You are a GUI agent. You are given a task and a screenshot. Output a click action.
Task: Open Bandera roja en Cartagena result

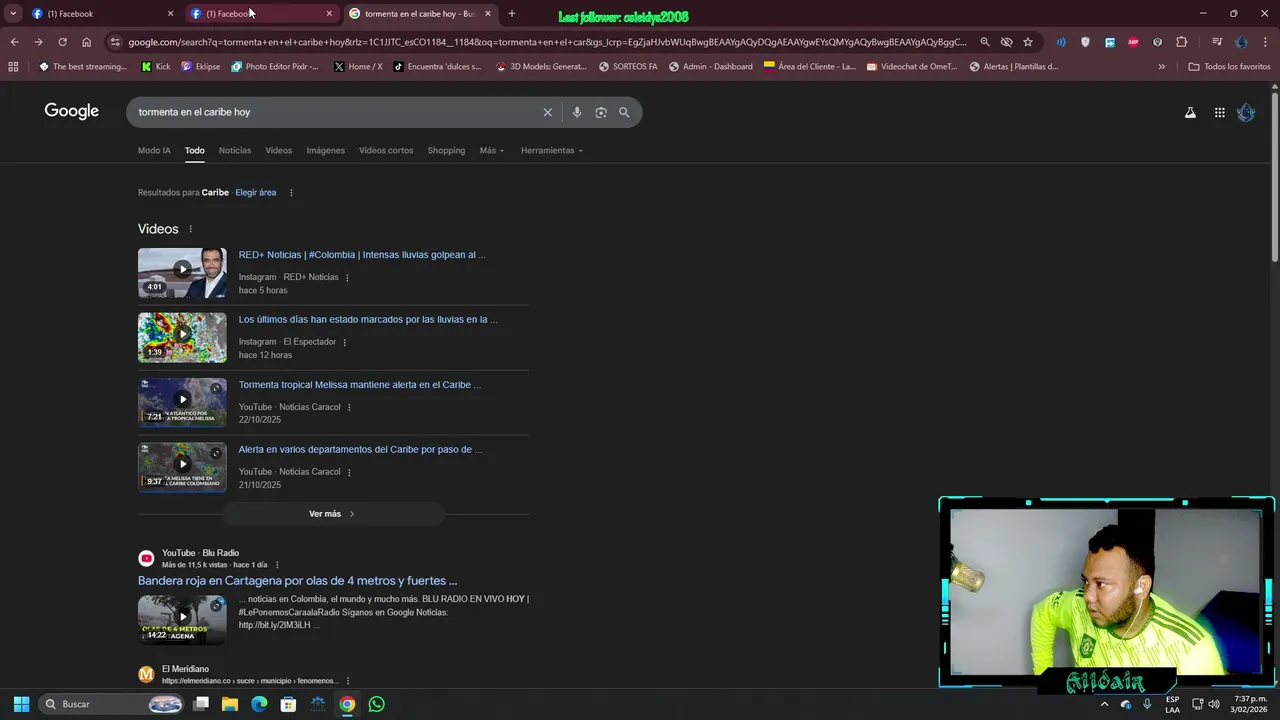pyautogui.click(x=297, y=581)
